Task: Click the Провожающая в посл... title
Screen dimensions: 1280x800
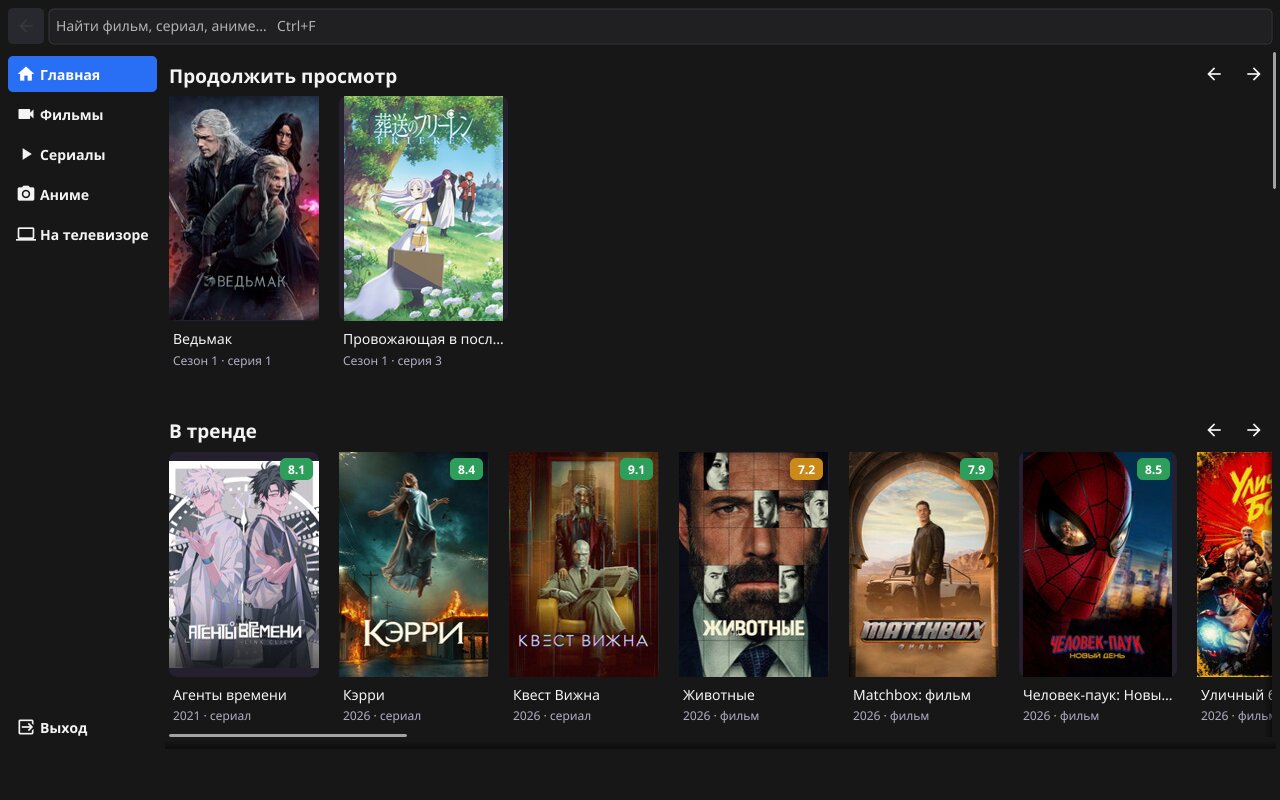Action: click(x=423, y=339)
